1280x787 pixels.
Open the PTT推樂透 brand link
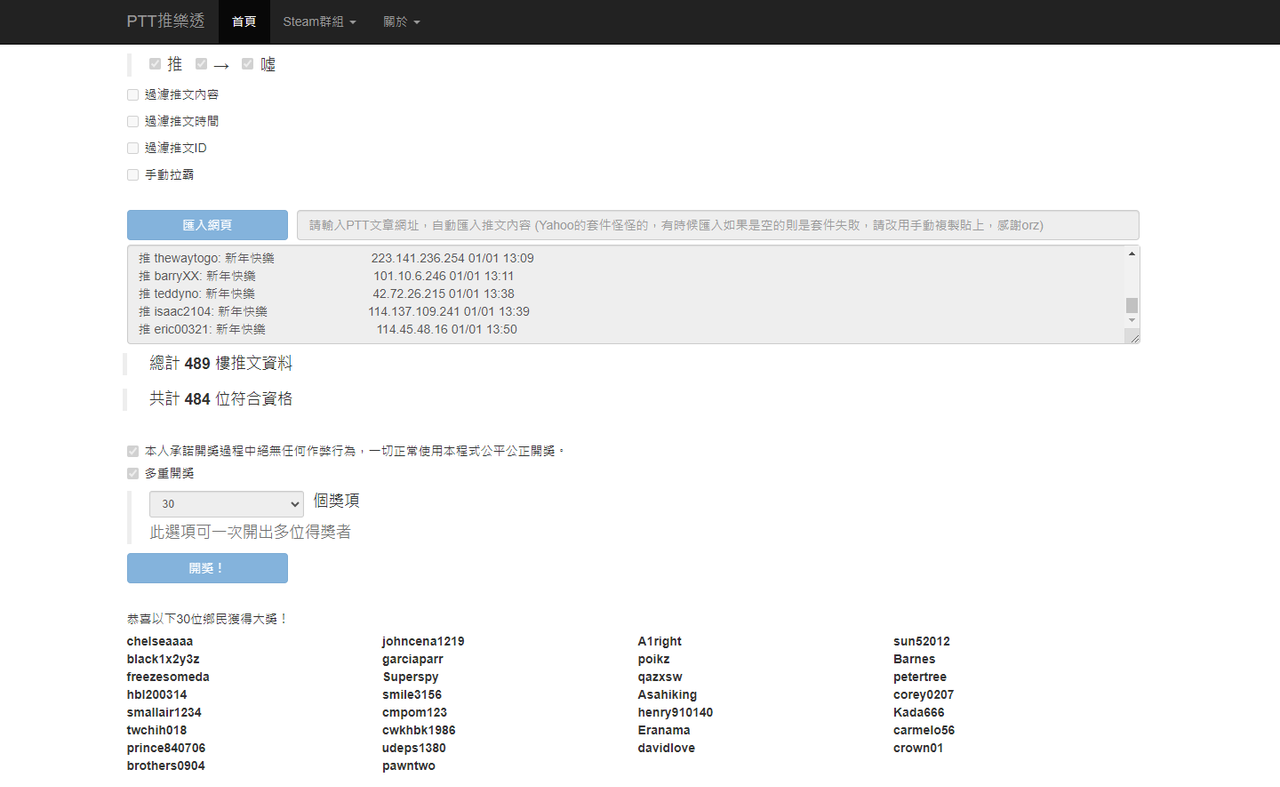click(166, 21)
